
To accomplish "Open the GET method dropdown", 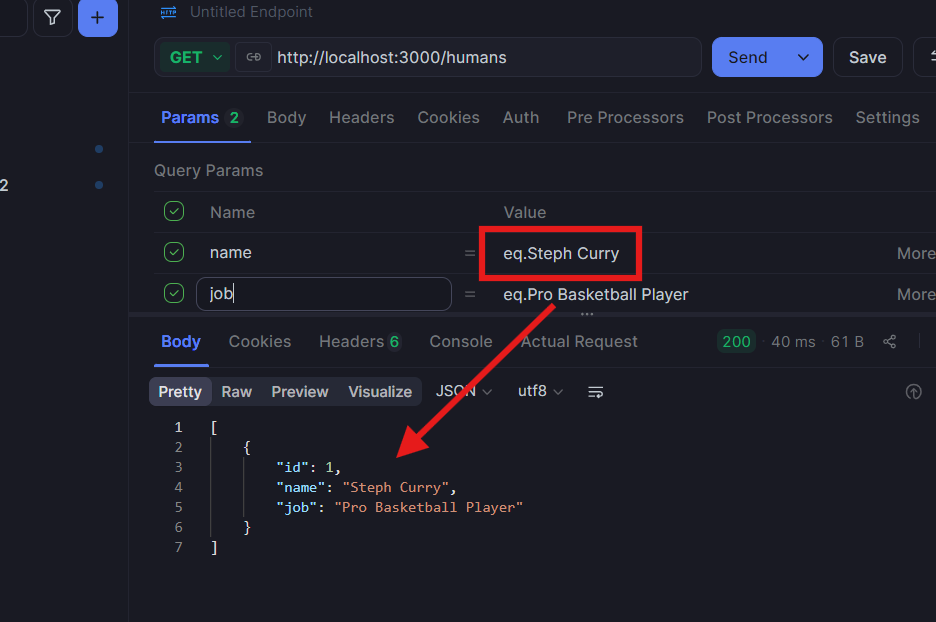I will [x=193, y=57].
